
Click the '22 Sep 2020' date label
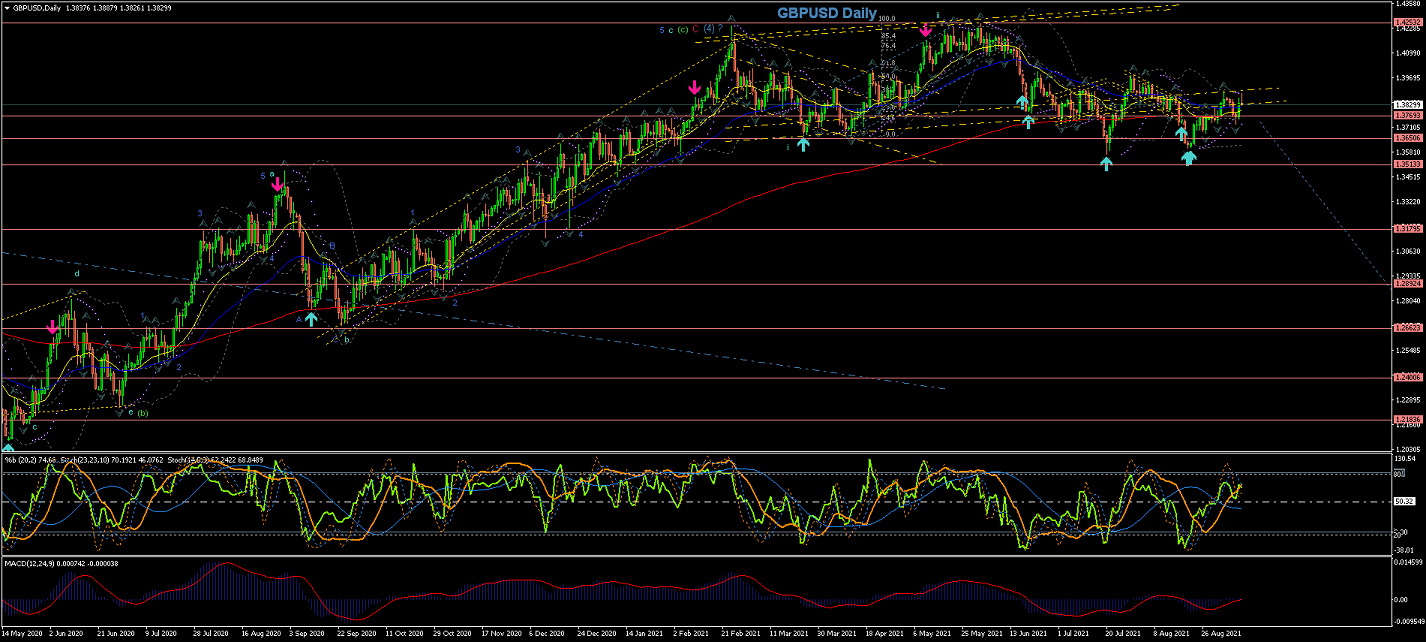(356, 633)
